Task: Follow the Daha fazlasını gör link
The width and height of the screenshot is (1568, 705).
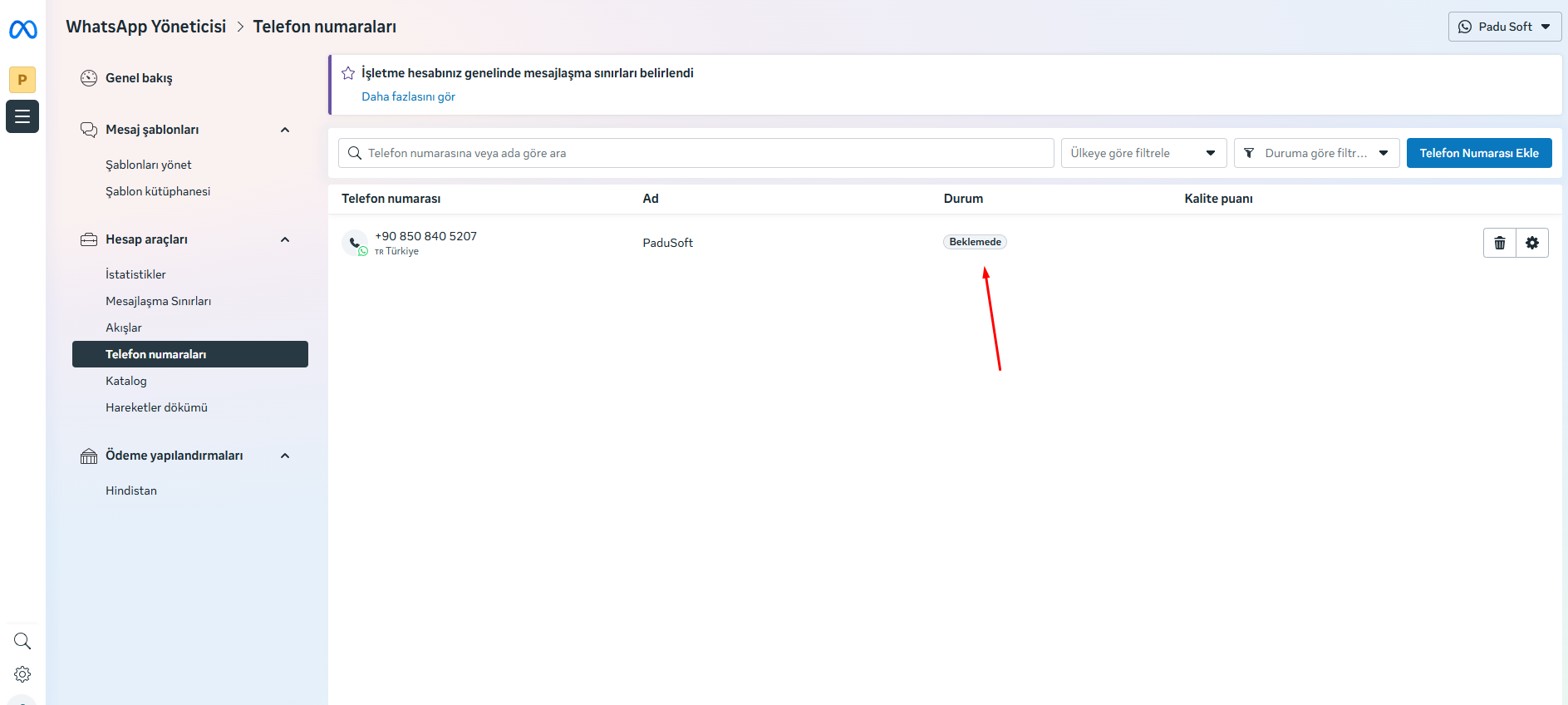Action: (x=408, y=96)
